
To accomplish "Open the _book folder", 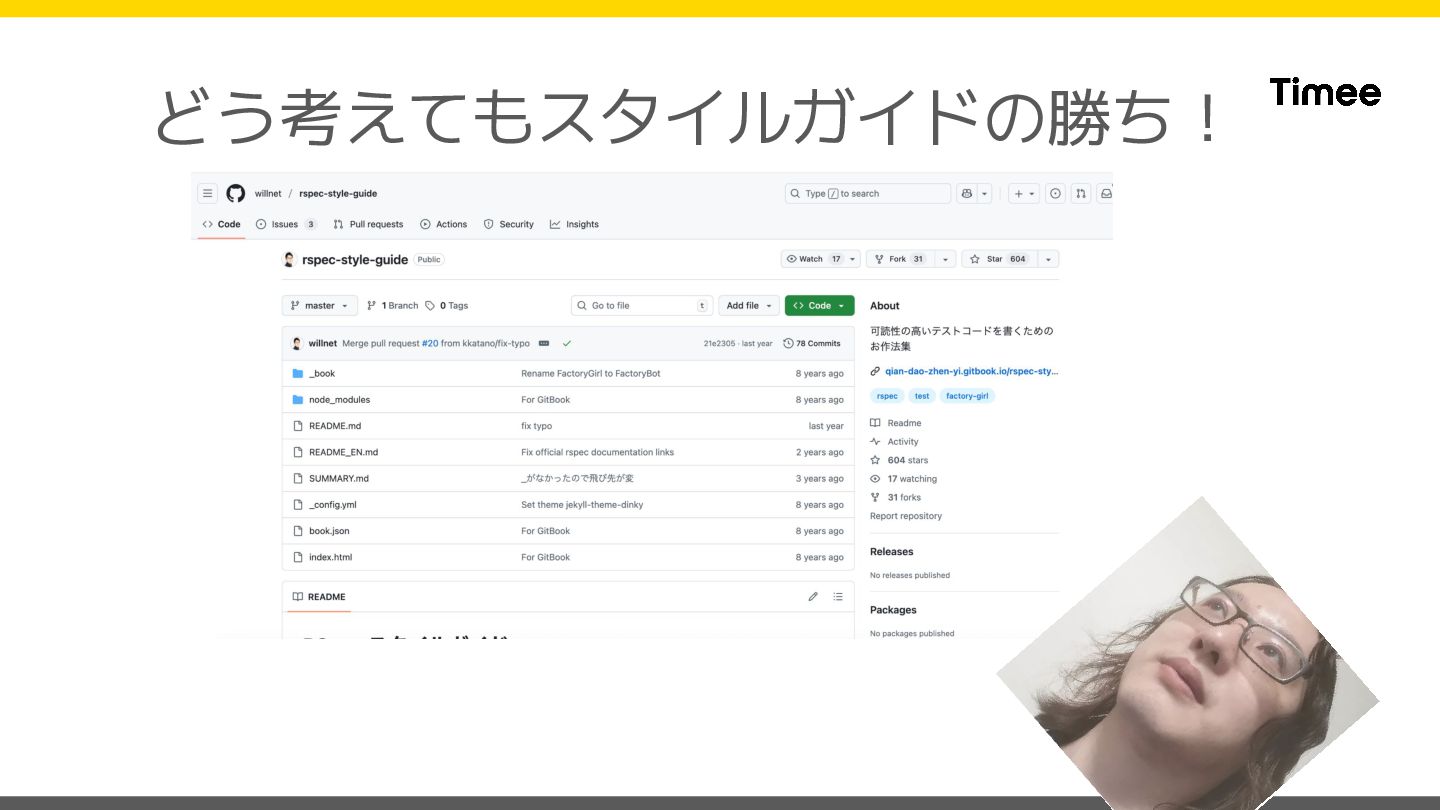I will click(322, 373).
